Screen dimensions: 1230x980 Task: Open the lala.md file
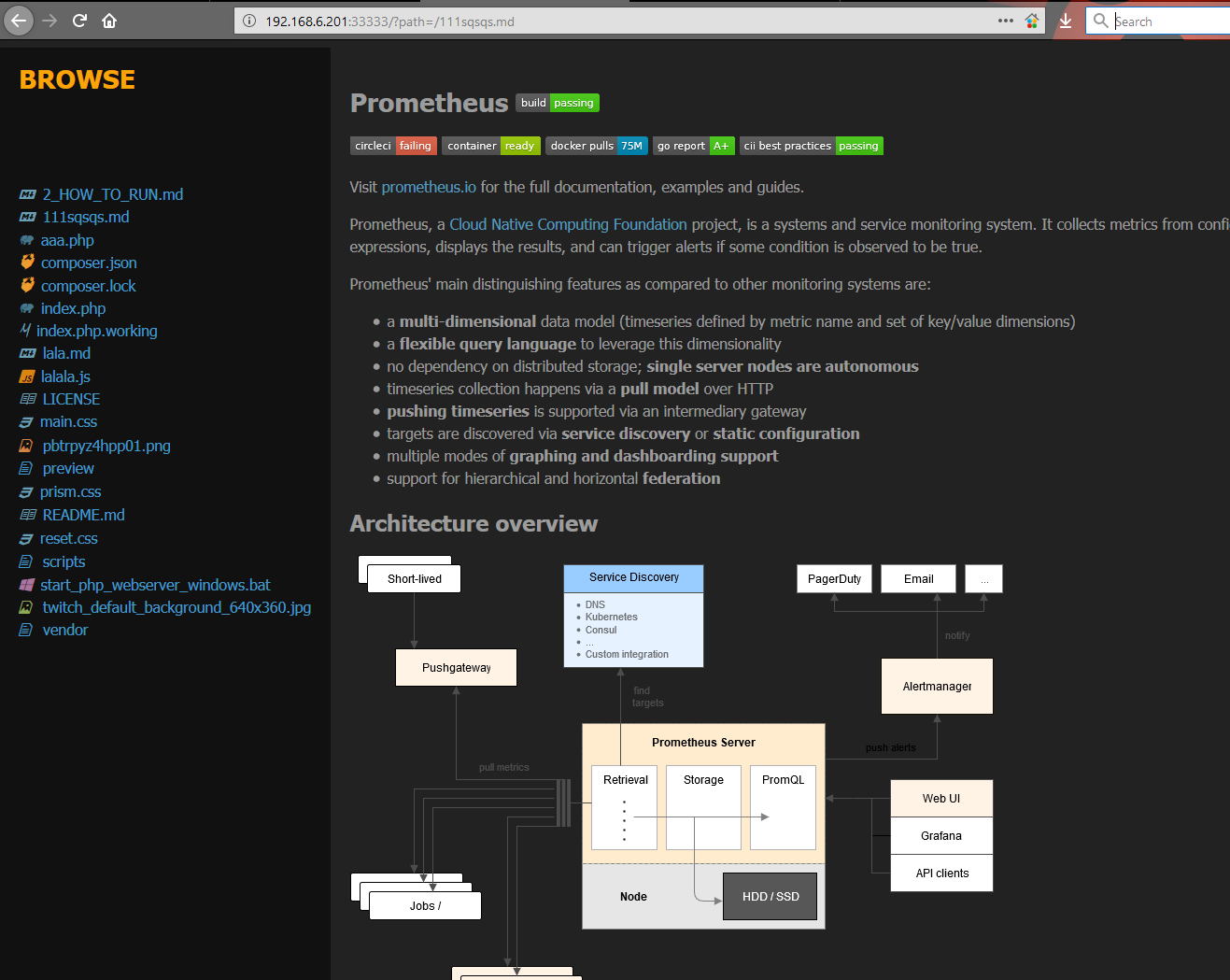click(x=66, y=353)
